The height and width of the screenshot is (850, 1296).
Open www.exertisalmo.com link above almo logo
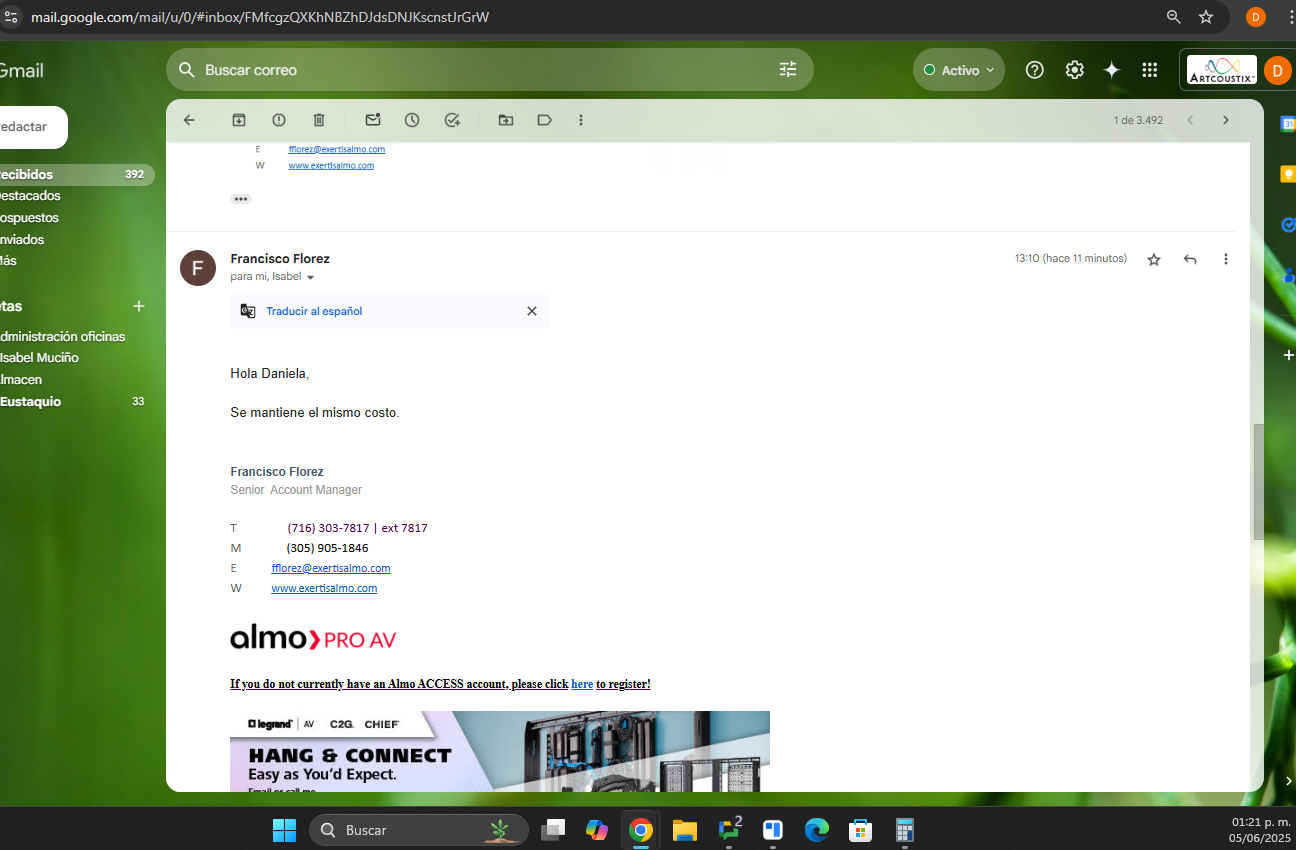coord(324,588)
